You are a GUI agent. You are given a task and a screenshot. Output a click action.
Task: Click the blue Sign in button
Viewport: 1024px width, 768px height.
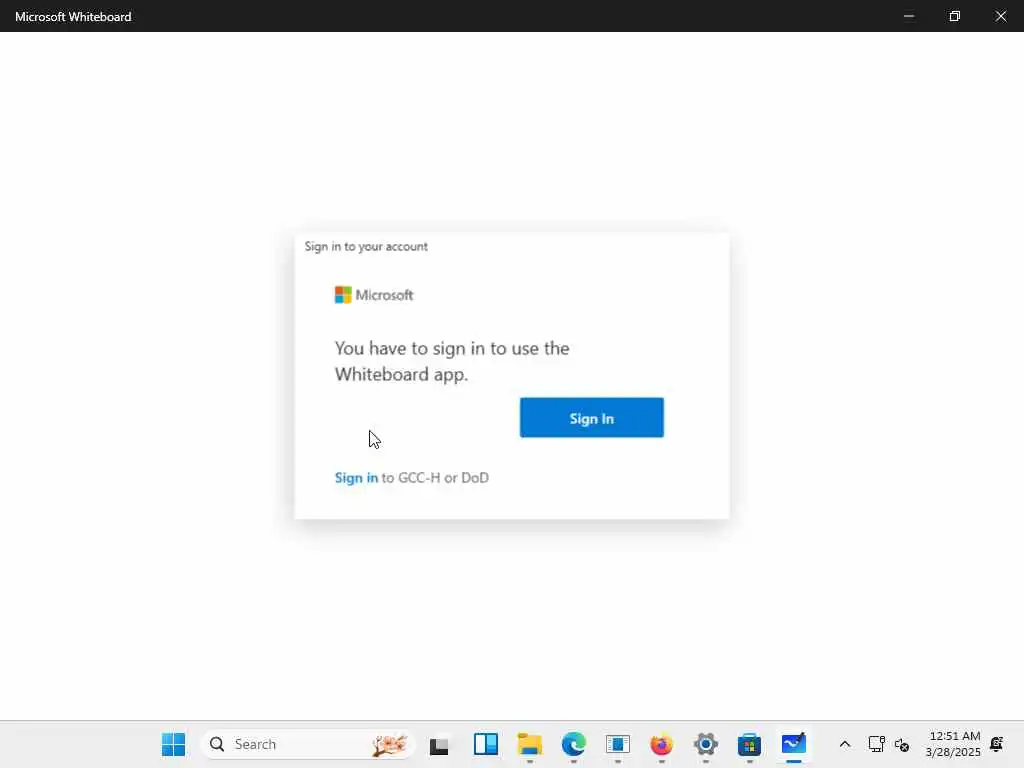592,418
